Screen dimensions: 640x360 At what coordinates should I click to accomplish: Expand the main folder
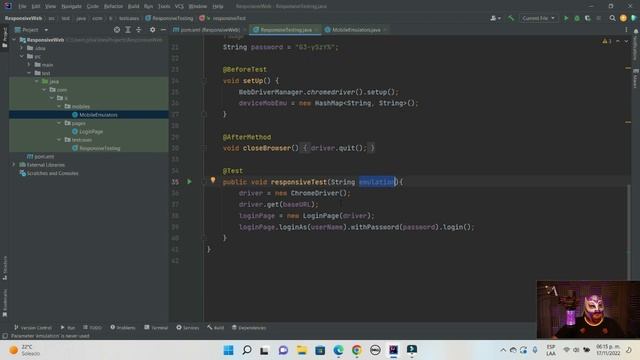point(29,64)
